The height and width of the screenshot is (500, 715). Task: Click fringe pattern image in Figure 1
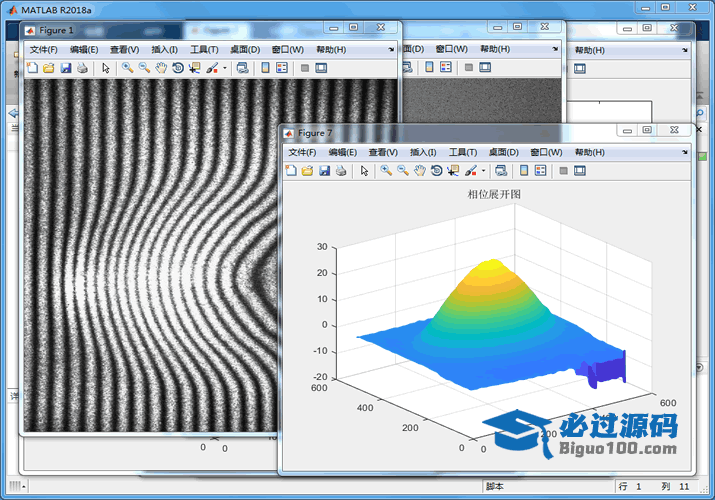pyautogui.click(x=150, y=255)
